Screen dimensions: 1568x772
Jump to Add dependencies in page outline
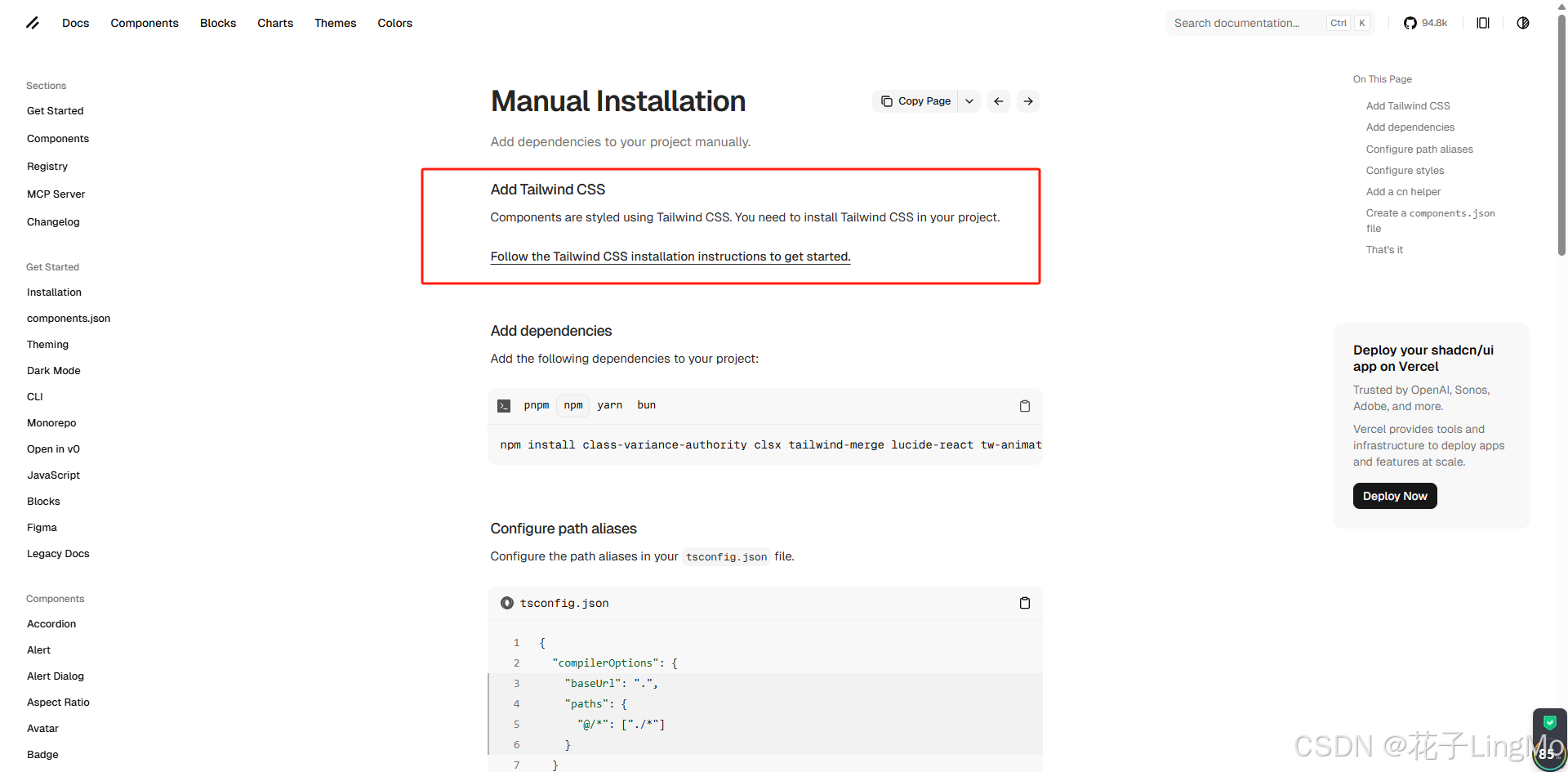coord(1410,127)
